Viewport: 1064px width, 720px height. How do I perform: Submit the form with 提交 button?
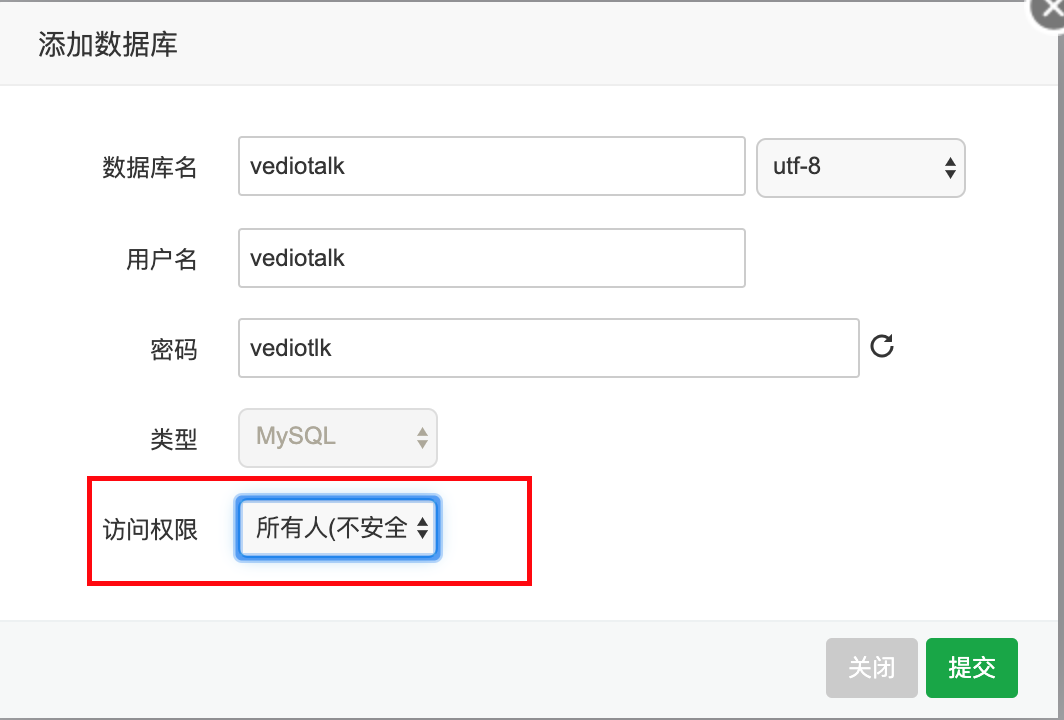click(971, 668)
